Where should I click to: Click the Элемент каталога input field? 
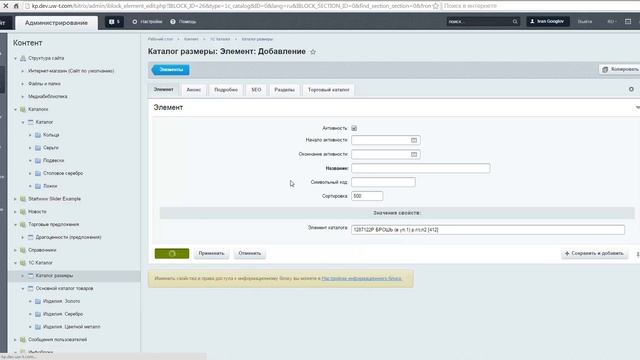pyautogui.click(x=488, y=230)
